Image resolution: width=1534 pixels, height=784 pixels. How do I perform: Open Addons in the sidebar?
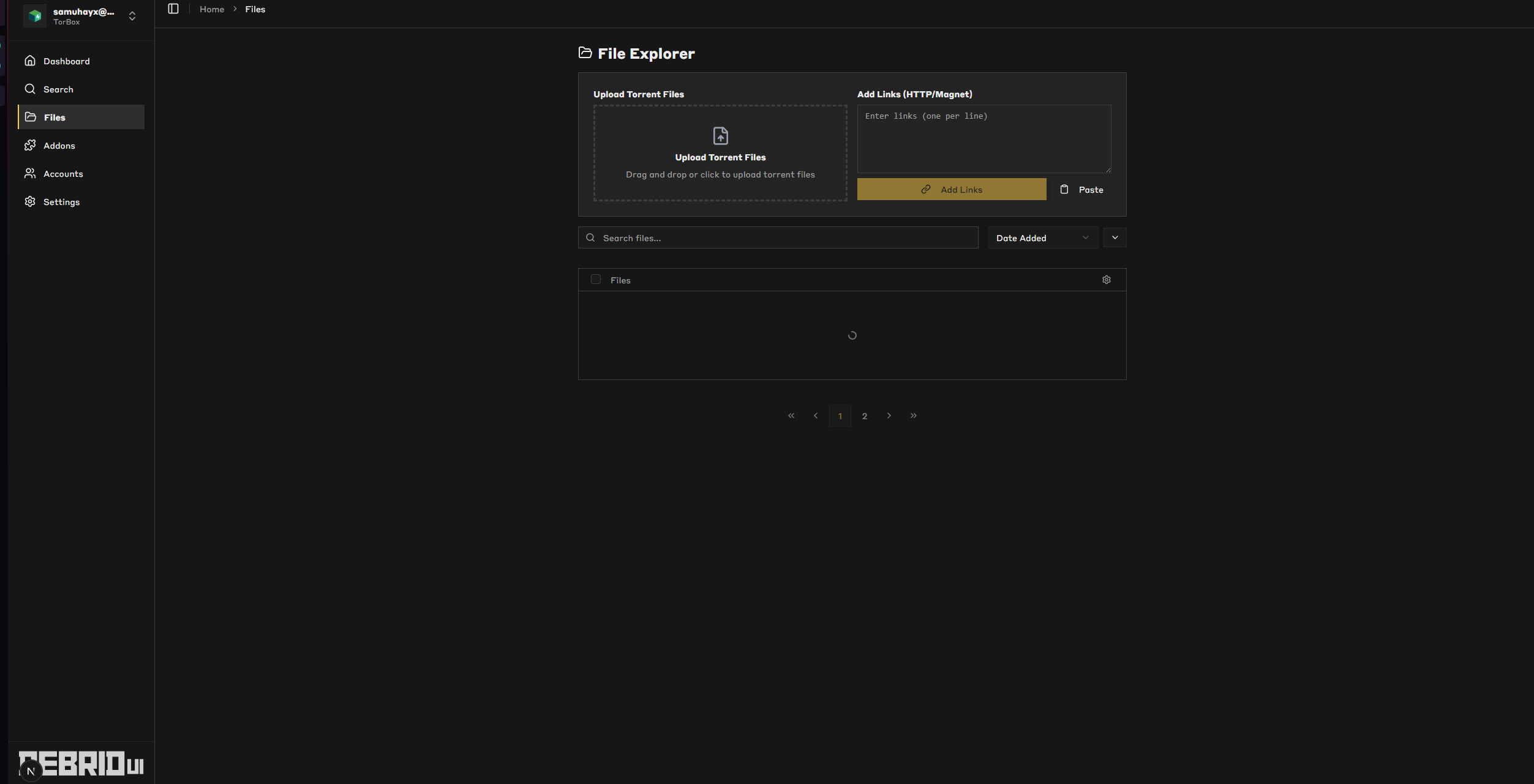[59, 146]
